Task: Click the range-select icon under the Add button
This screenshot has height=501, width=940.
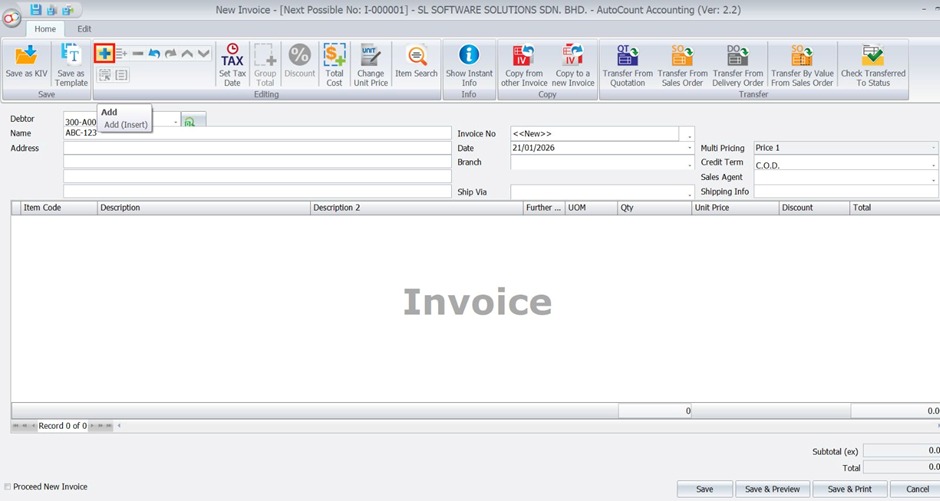Action: (104, 75)
